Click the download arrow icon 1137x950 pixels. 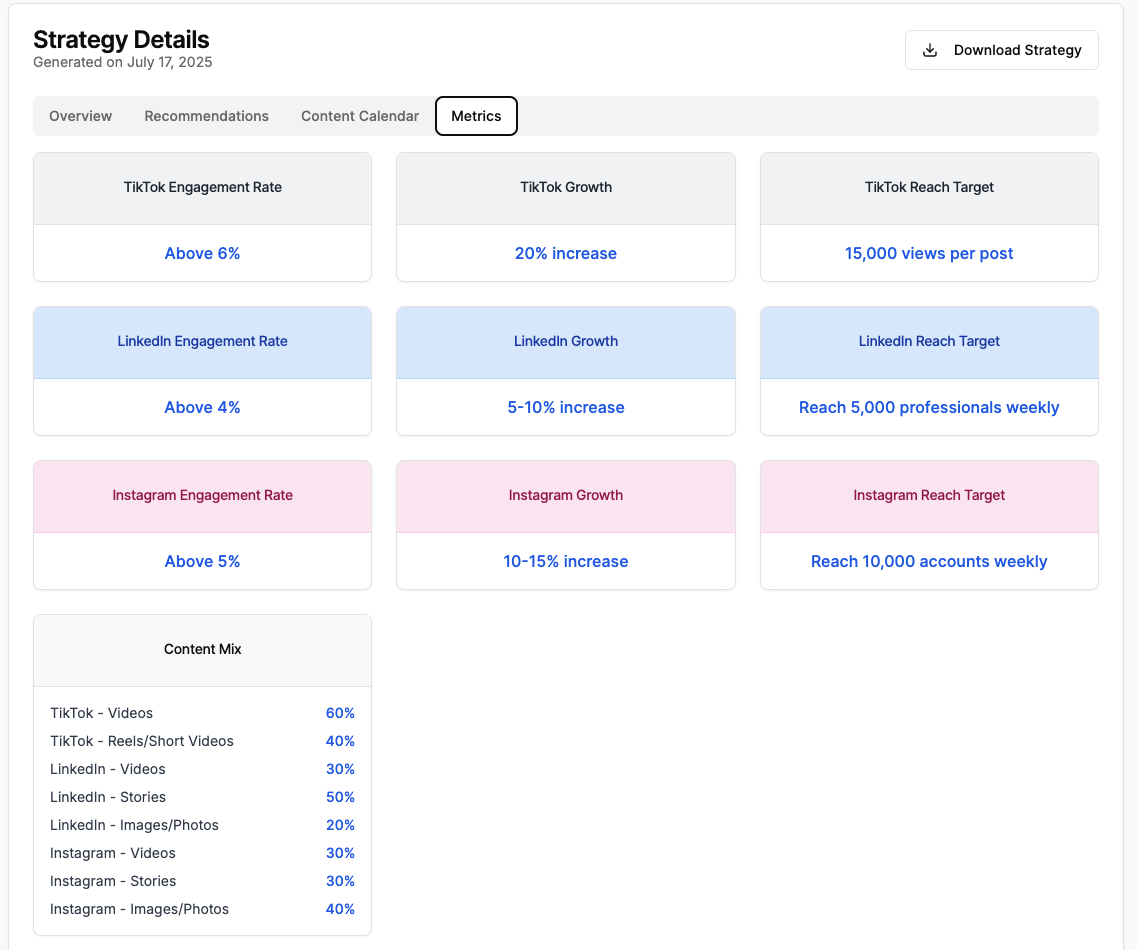(x=930, y=50)
